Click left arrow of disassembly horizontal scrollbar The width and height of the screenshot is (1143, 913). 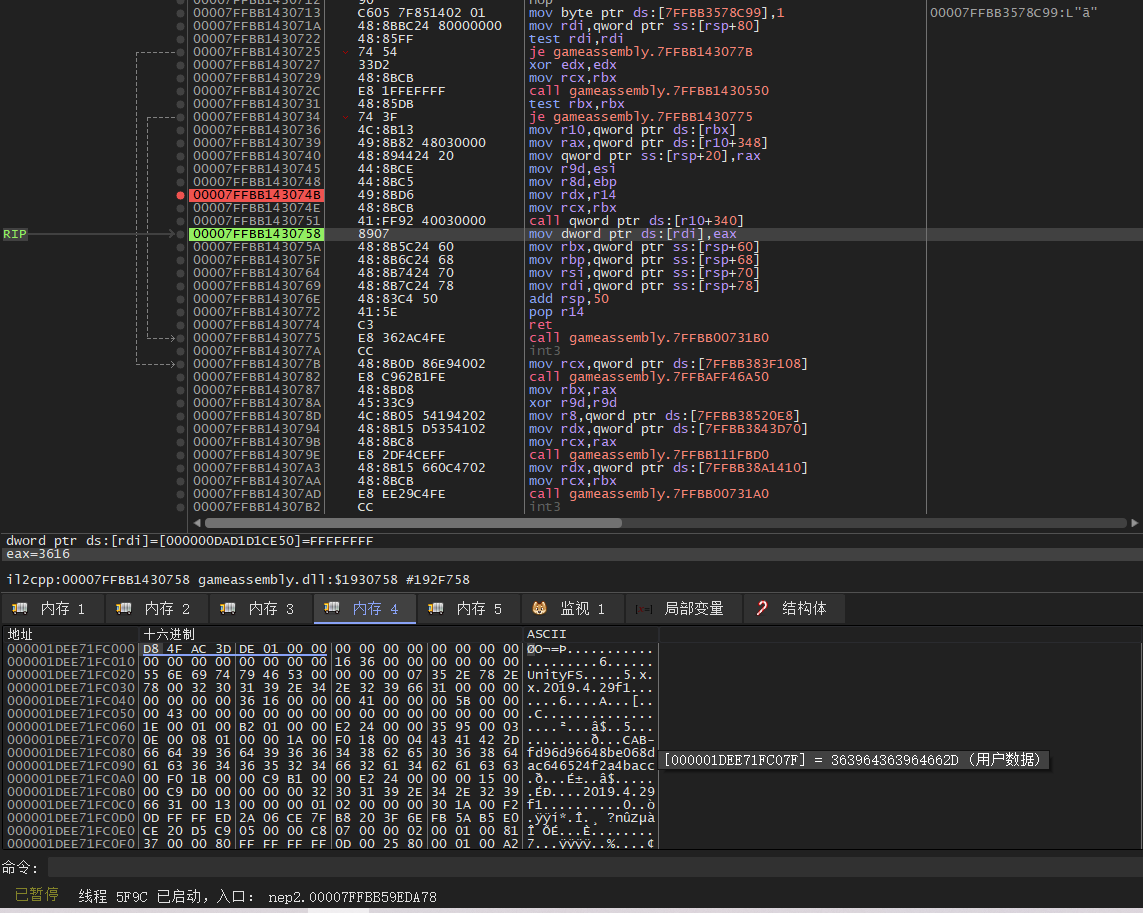pyautogui.click(x=197, y=523)
